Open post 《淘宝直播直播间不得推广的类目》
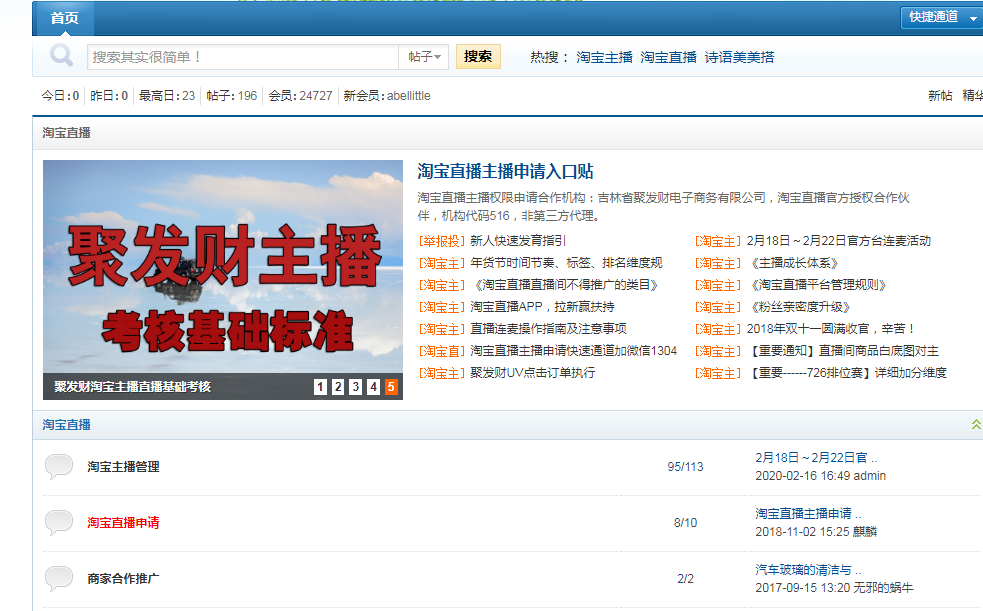Image resolution: width=983 pixels, height=611 pixels. click(x=566, y=285)
